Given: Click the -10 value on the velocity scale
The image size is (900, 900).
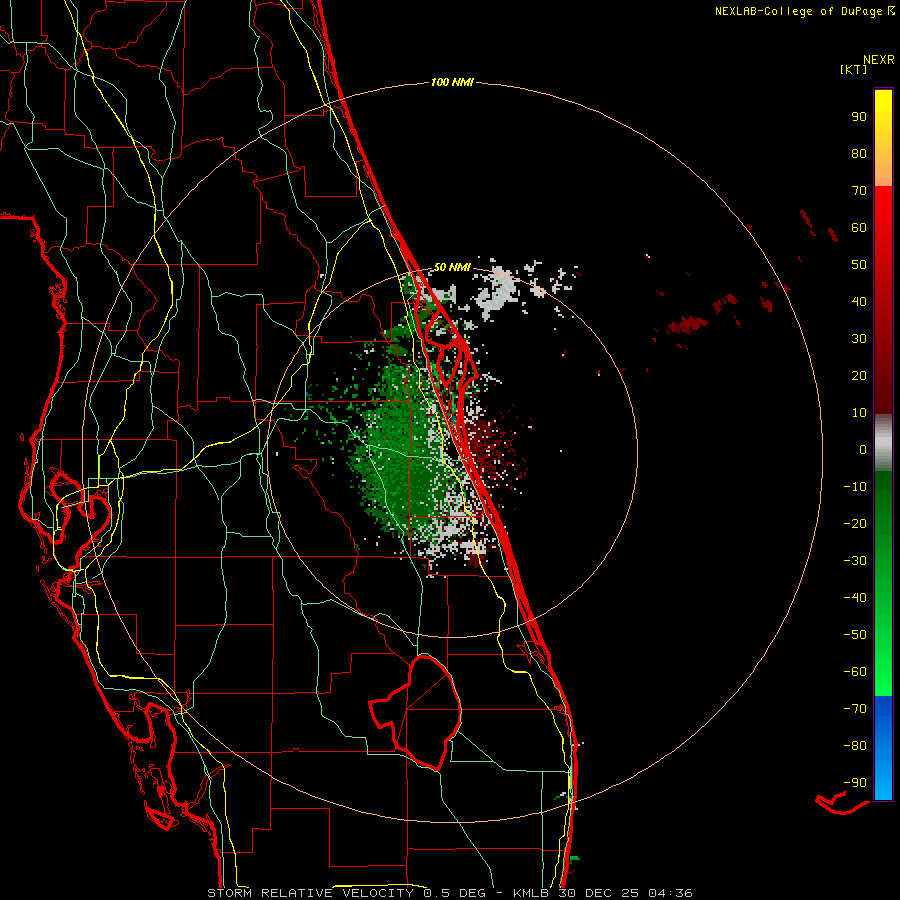Looking at the screenshot, I should point(855,487).
